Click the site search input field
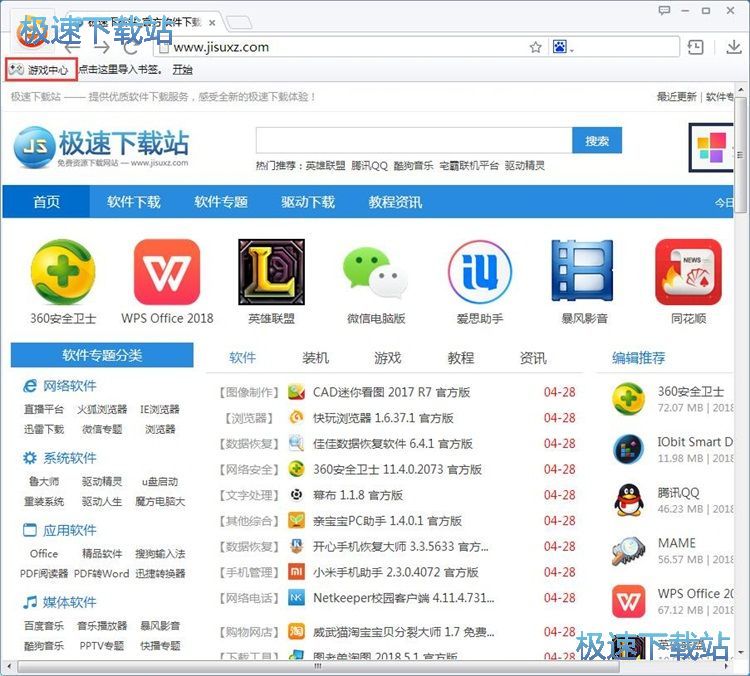 click(x=414, y=140)
